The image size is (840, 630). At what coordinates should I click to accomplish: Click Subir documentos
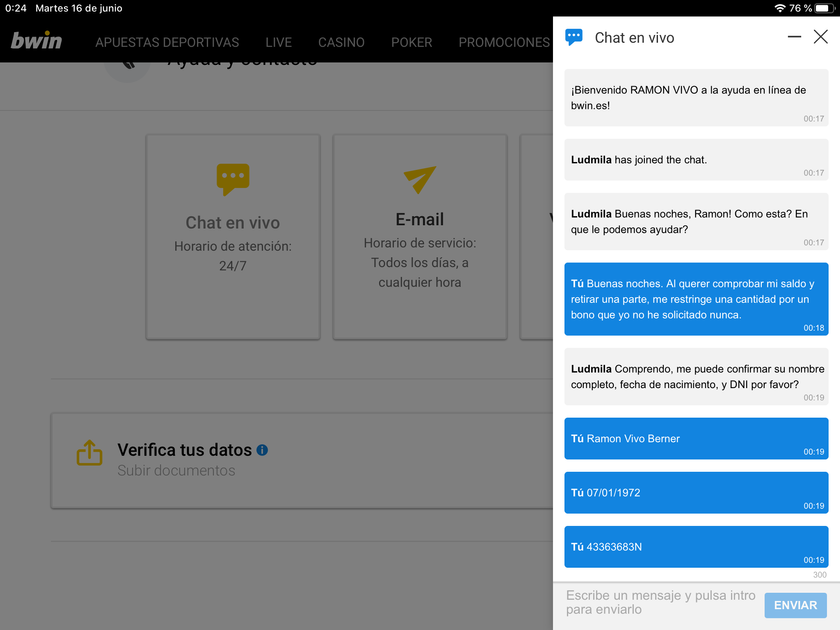click(x=176, y=470)
